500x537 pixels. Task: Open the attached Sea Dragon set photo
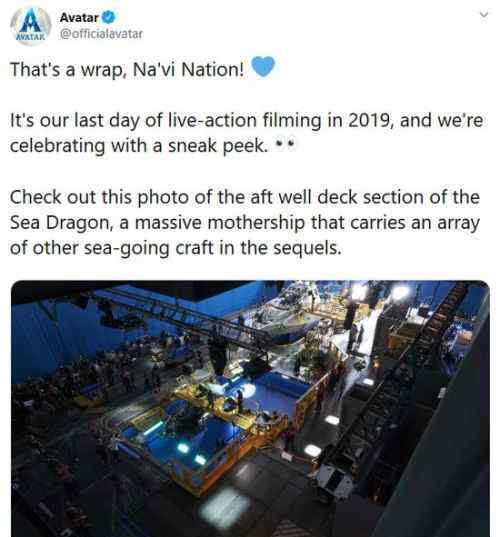(x=250, y=409)
